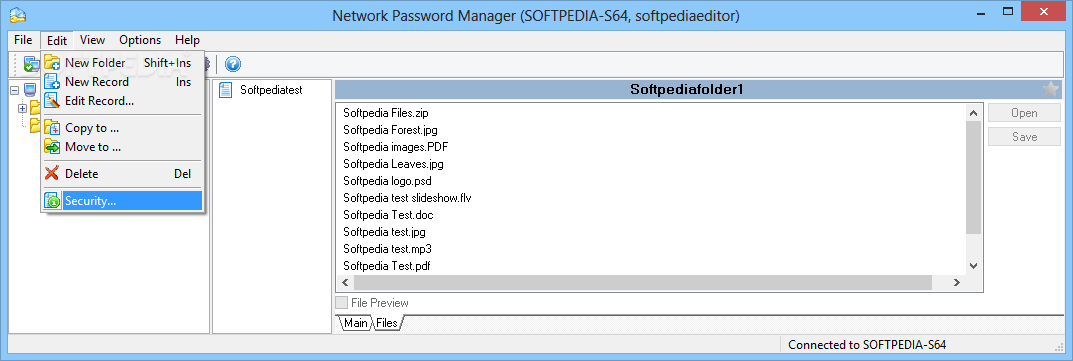Enable the File Preview checkbox
The width and height of the screenshot is (1073, 361).
(x=341, y=302)
